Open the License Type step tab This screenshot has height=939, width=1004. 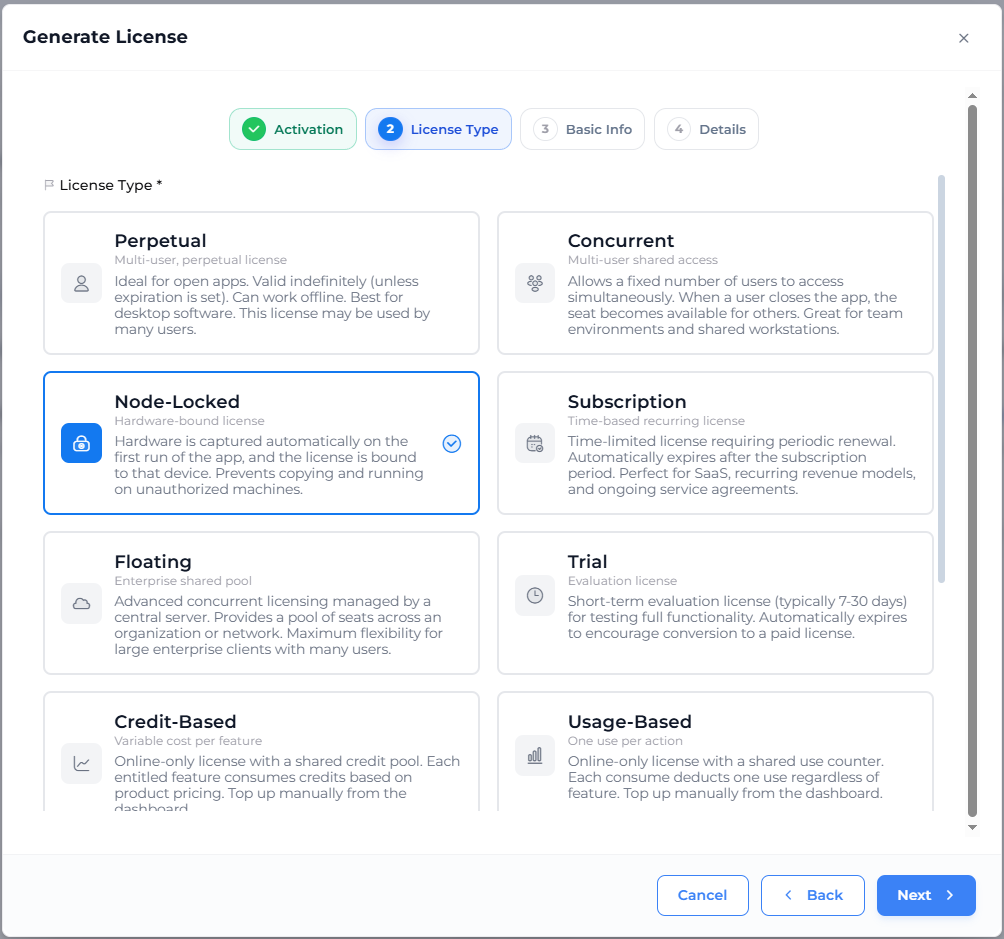[439, 129]
